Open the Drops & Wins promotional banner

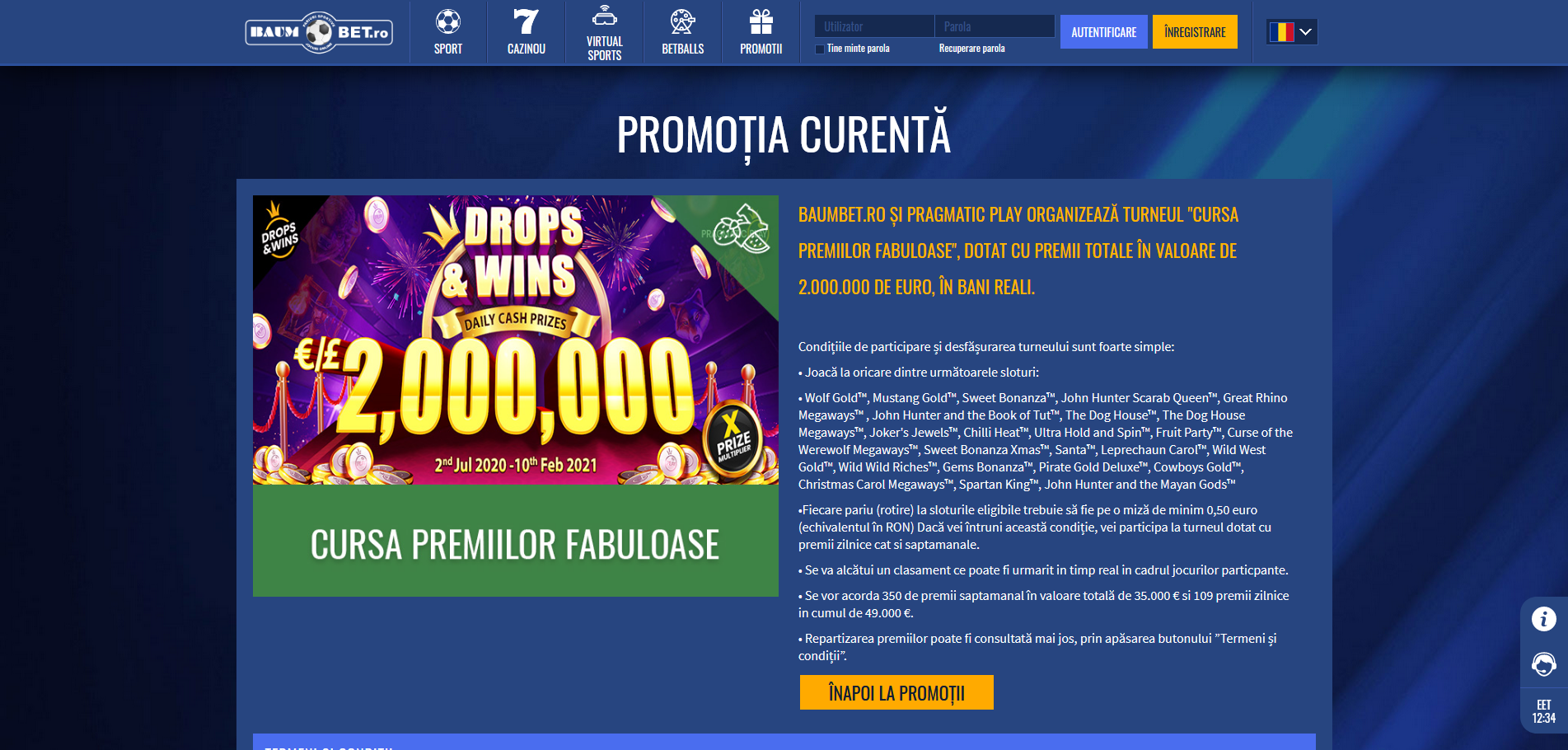(516, 340)
